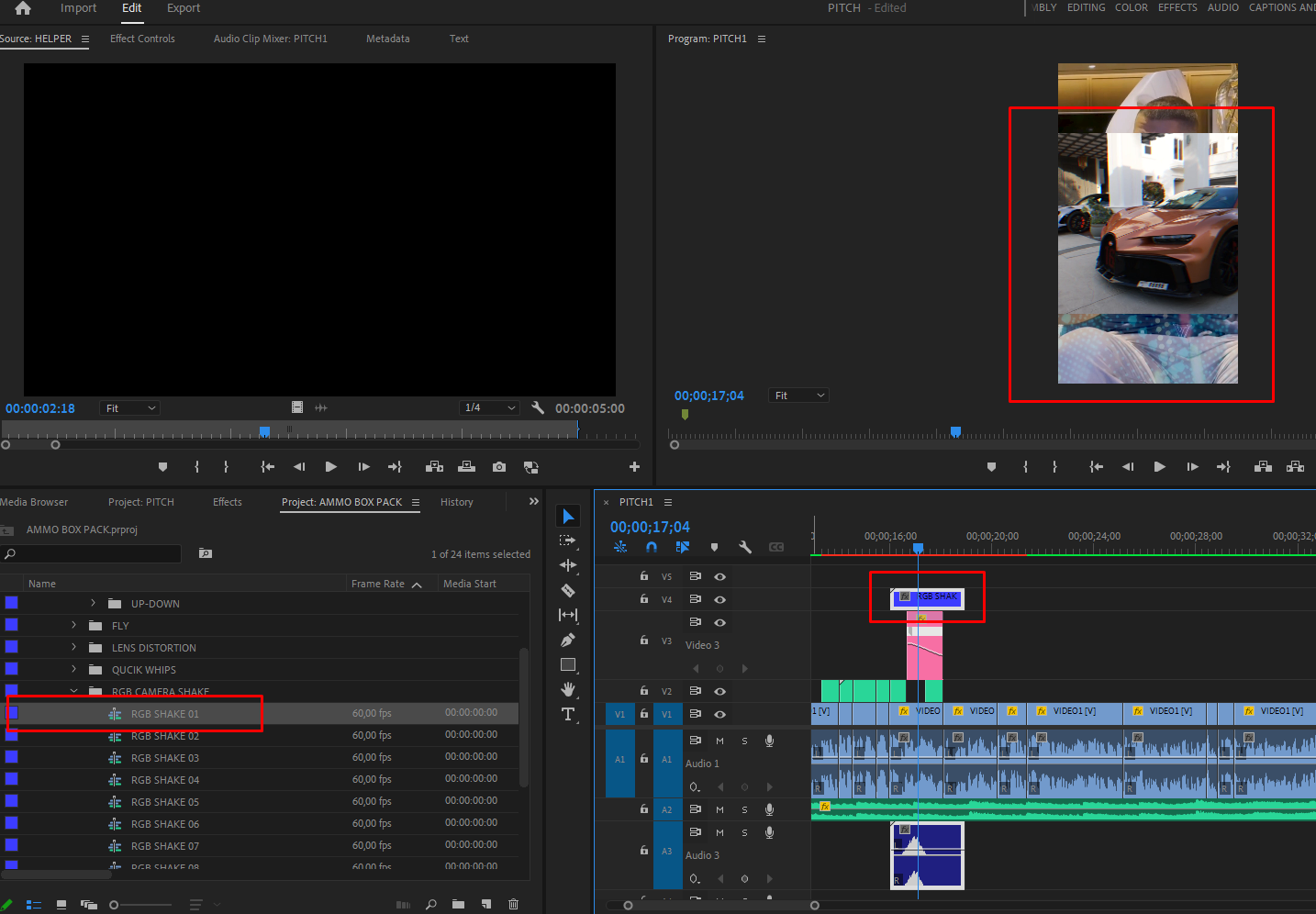Toggle lock on V4 track
The height and width of the screenshot is (914, 1316).
coord(644,599)
